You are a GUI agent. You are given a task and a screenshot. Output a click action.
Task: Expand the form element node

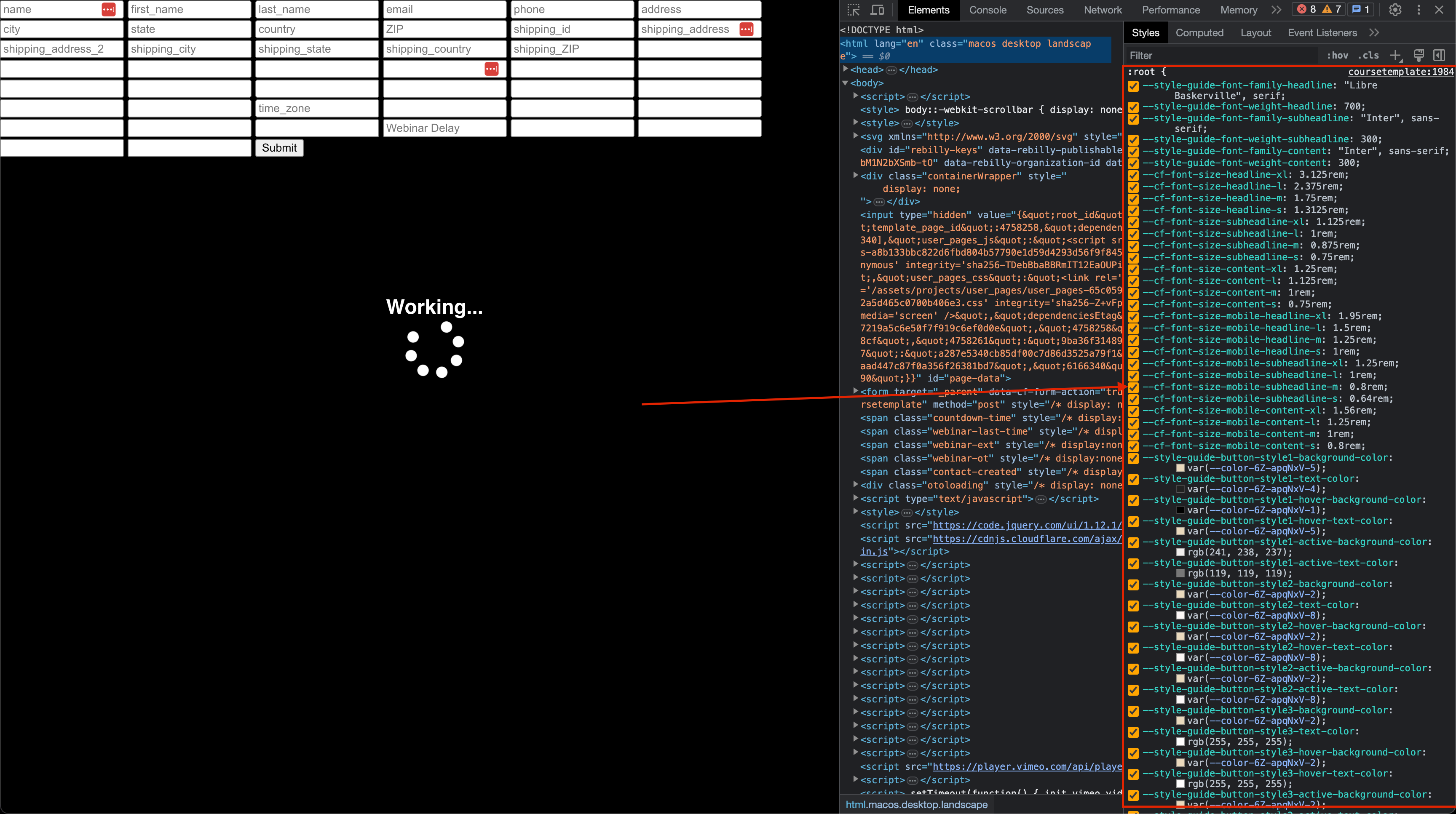(x=856, y=391)
